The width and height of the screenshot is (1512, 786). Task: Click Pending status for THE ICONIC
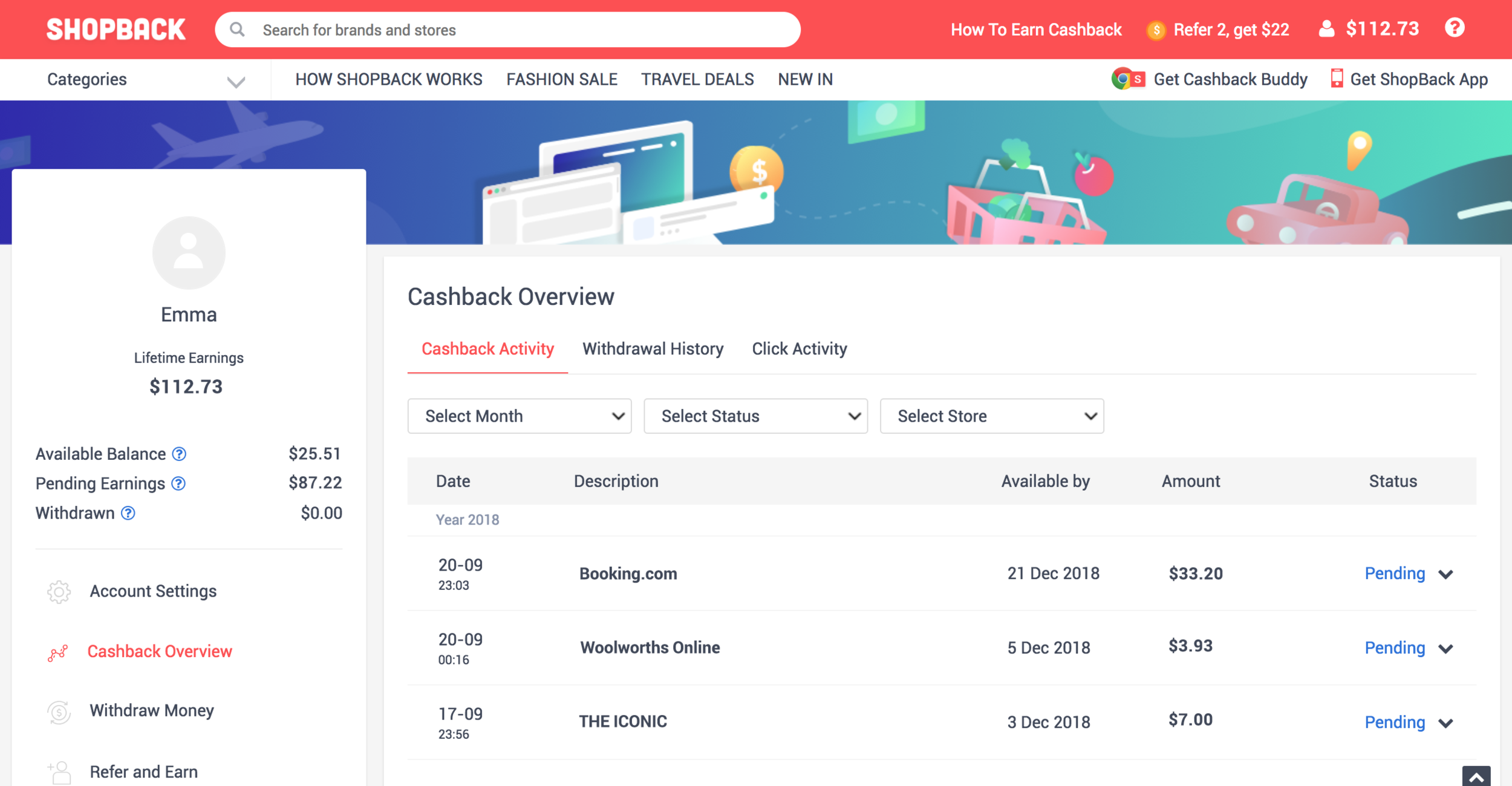tap(1395, 722)
